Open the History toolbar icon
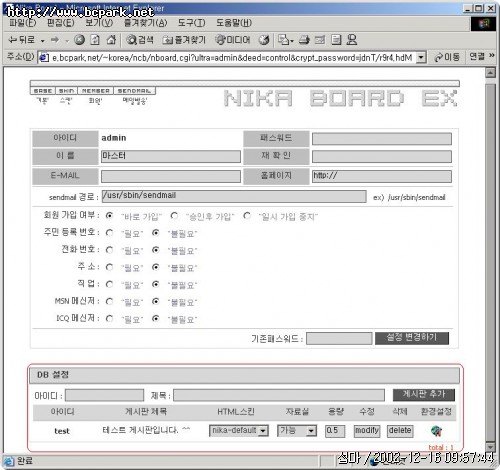 click(x=264, y=40)
